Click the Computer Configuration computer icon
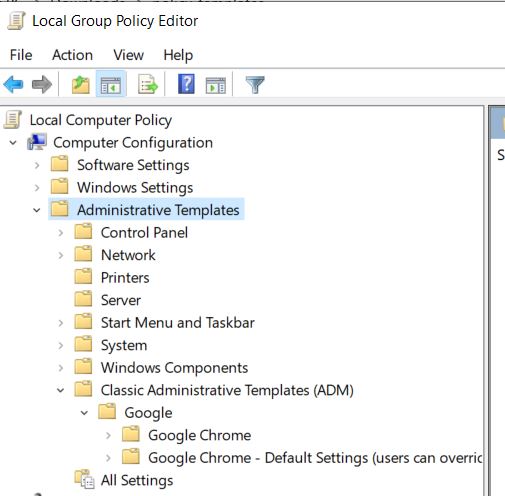 [37, 142]
